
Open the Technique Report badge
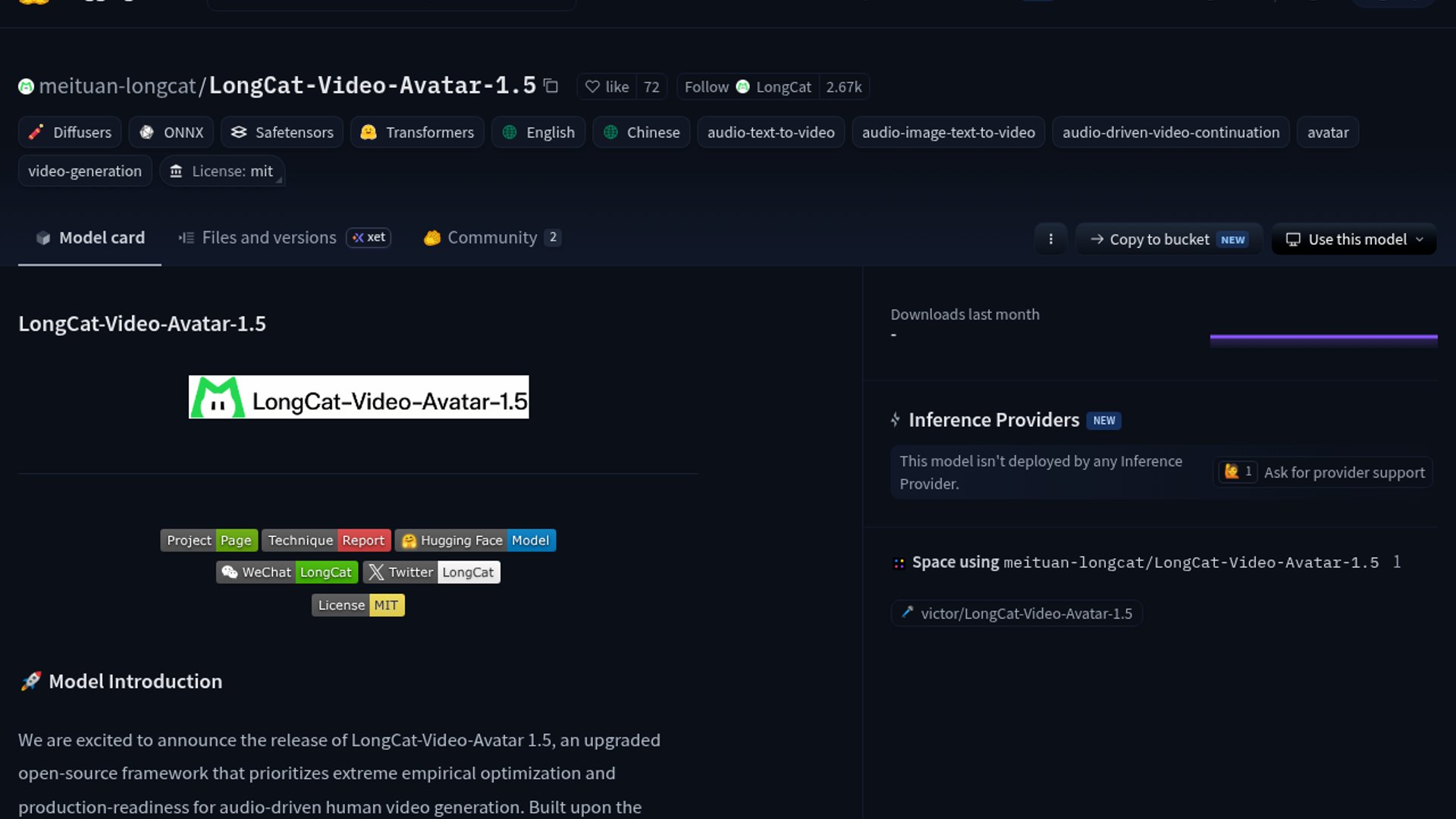(326, 540)
